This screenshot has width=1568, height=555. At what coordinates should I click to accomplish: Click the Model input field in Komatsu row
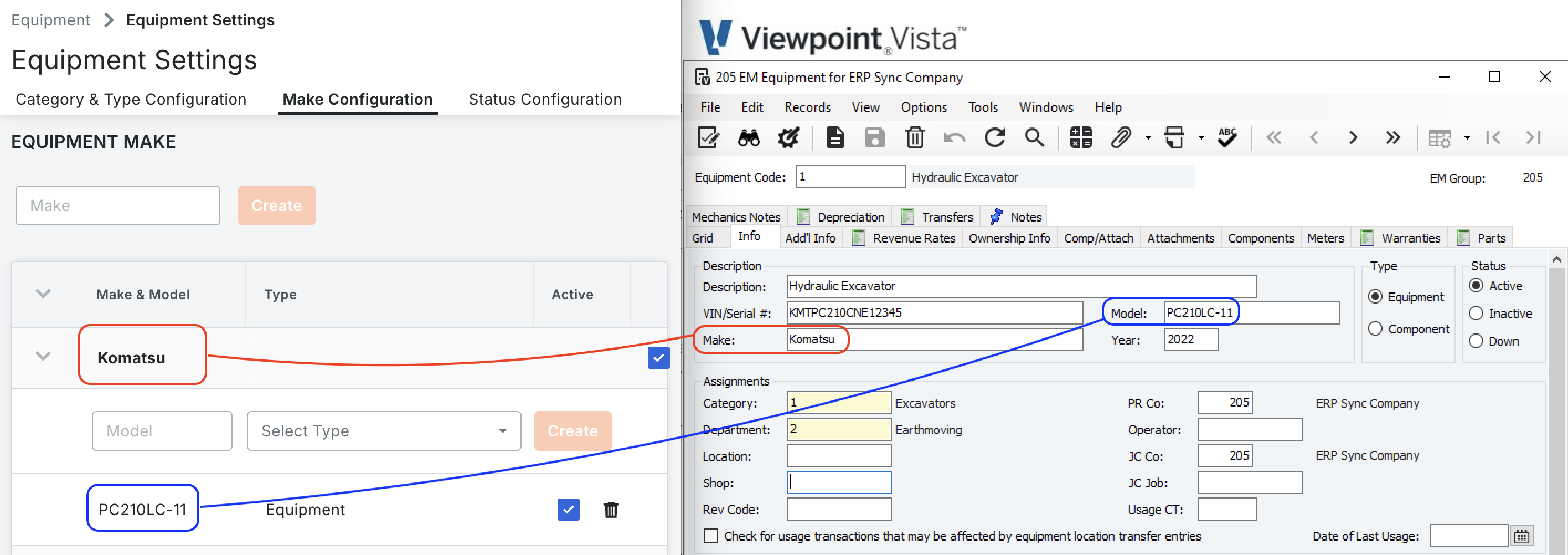coord(162,431)
